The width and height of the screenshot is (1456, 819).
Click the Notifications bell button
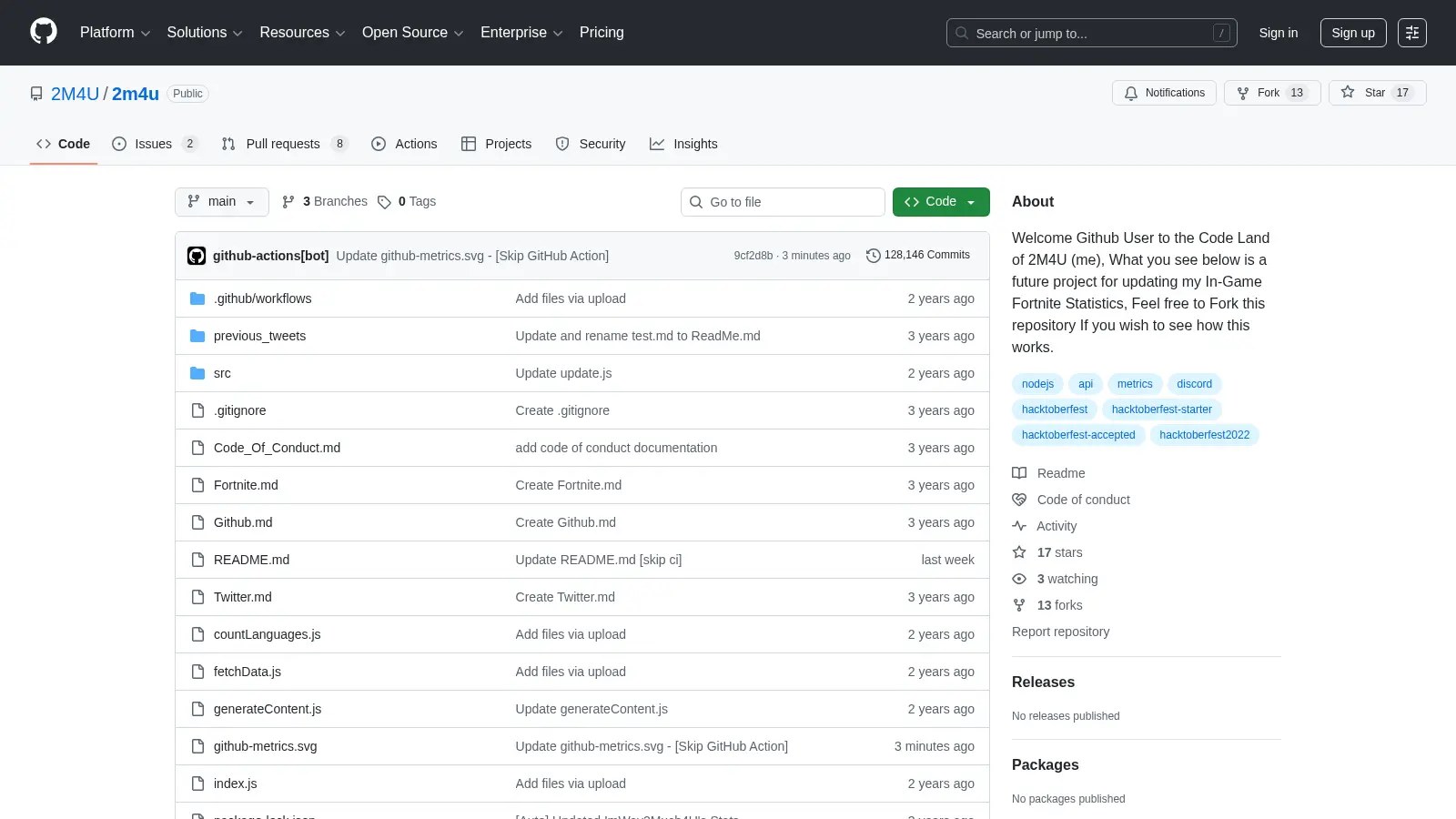[1164, 93]
